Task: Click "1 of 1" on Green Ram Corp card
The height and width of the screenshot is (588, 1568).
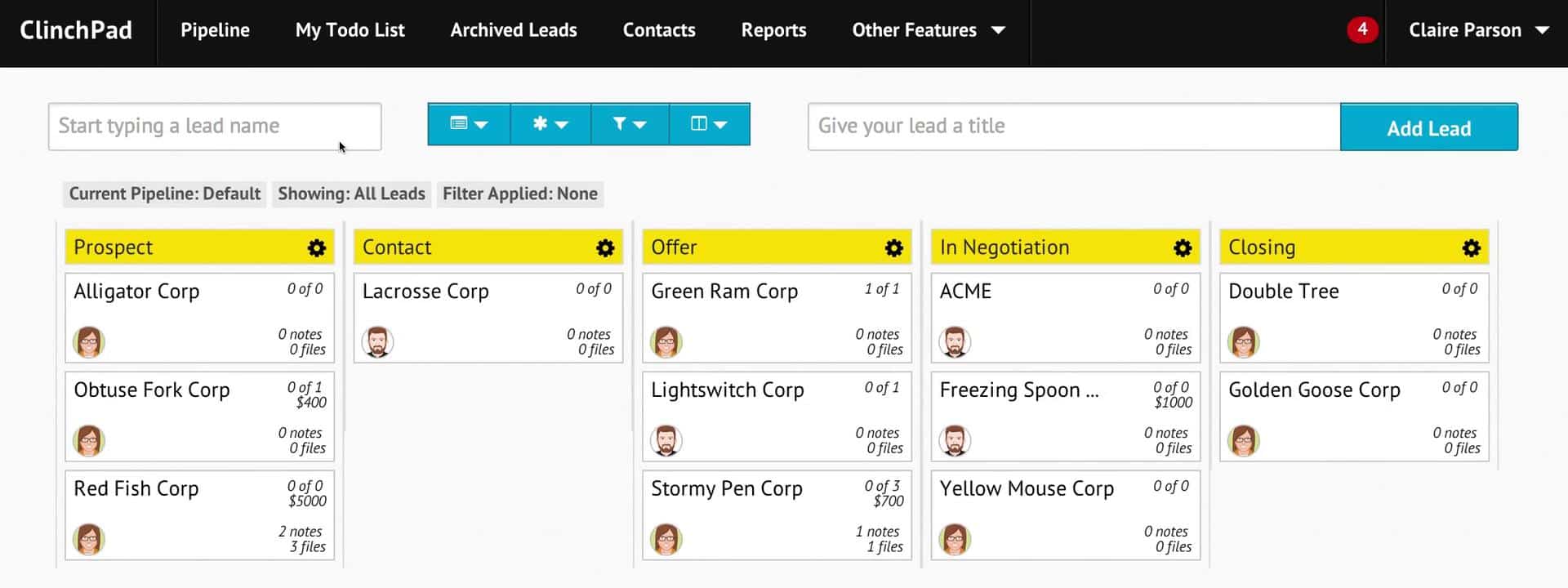Action: pos(882,289)
